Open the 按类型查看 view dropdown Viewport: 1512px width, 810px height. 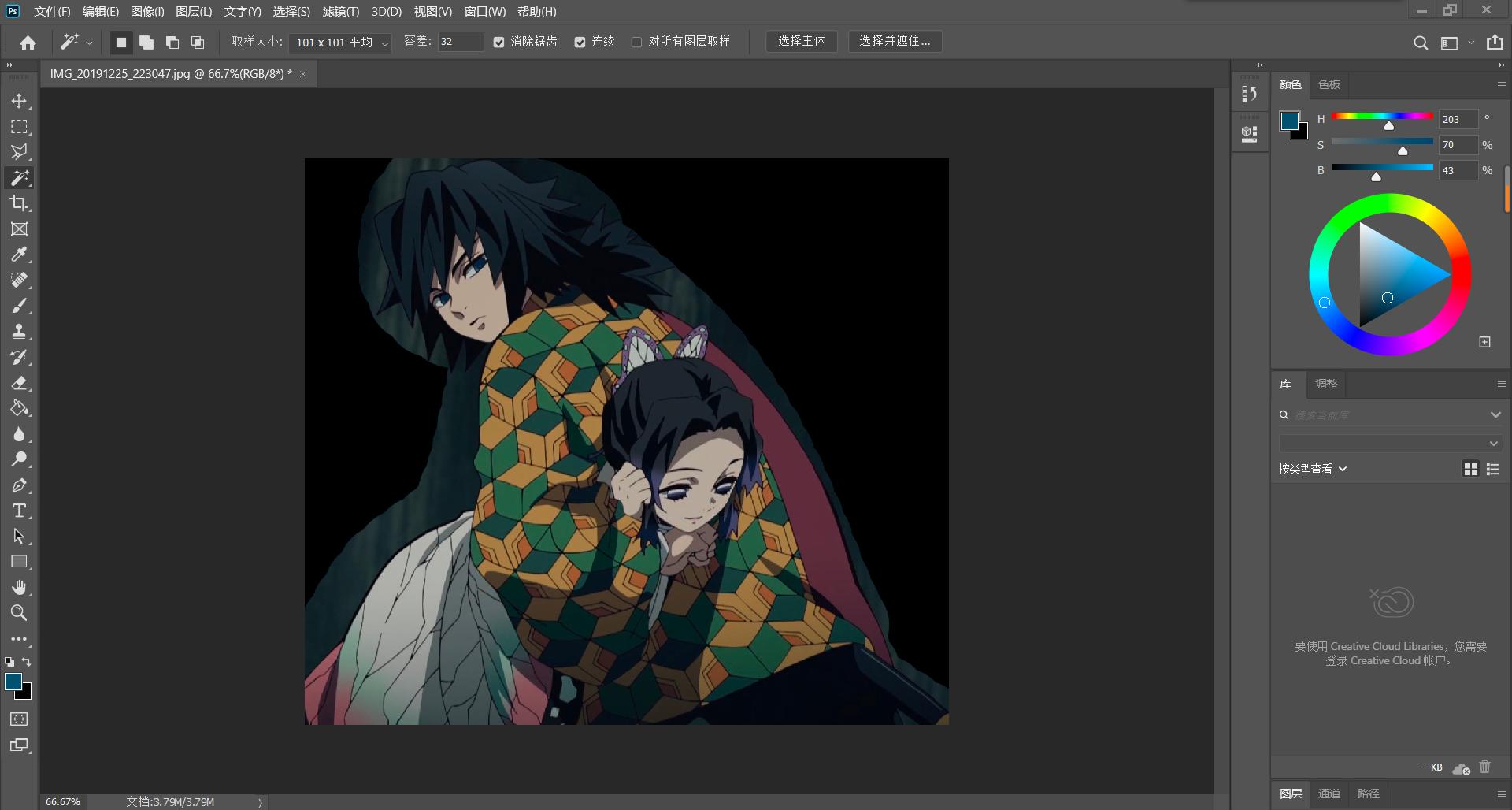coord(1312,468)
